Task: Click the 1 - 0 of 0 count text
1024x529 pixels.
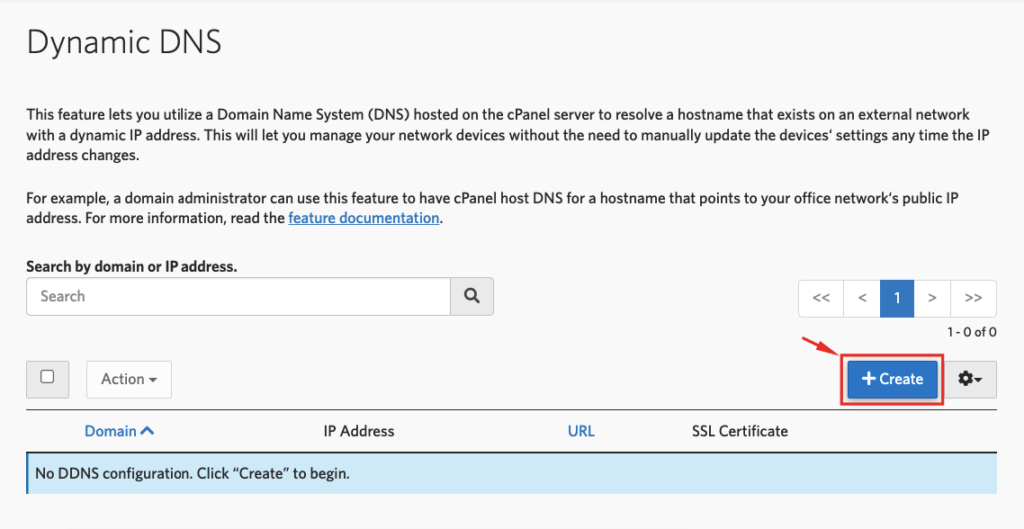Action: (x=972, y=332)
